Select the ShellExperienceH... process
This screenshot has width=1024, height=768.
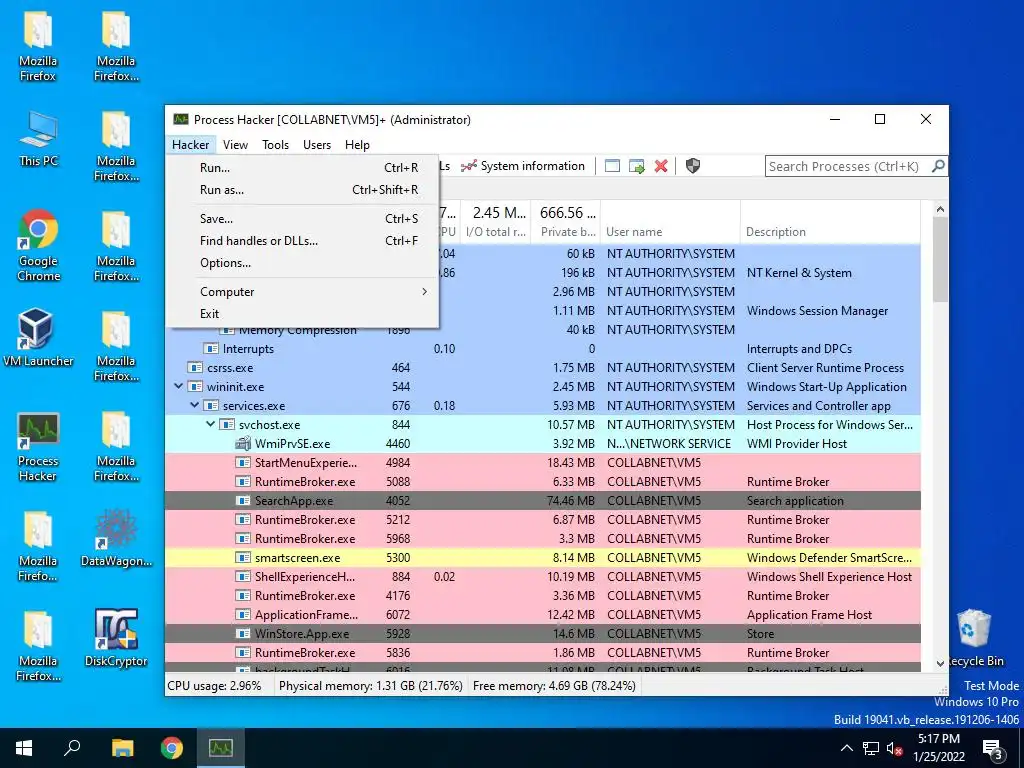click(543, 576)
